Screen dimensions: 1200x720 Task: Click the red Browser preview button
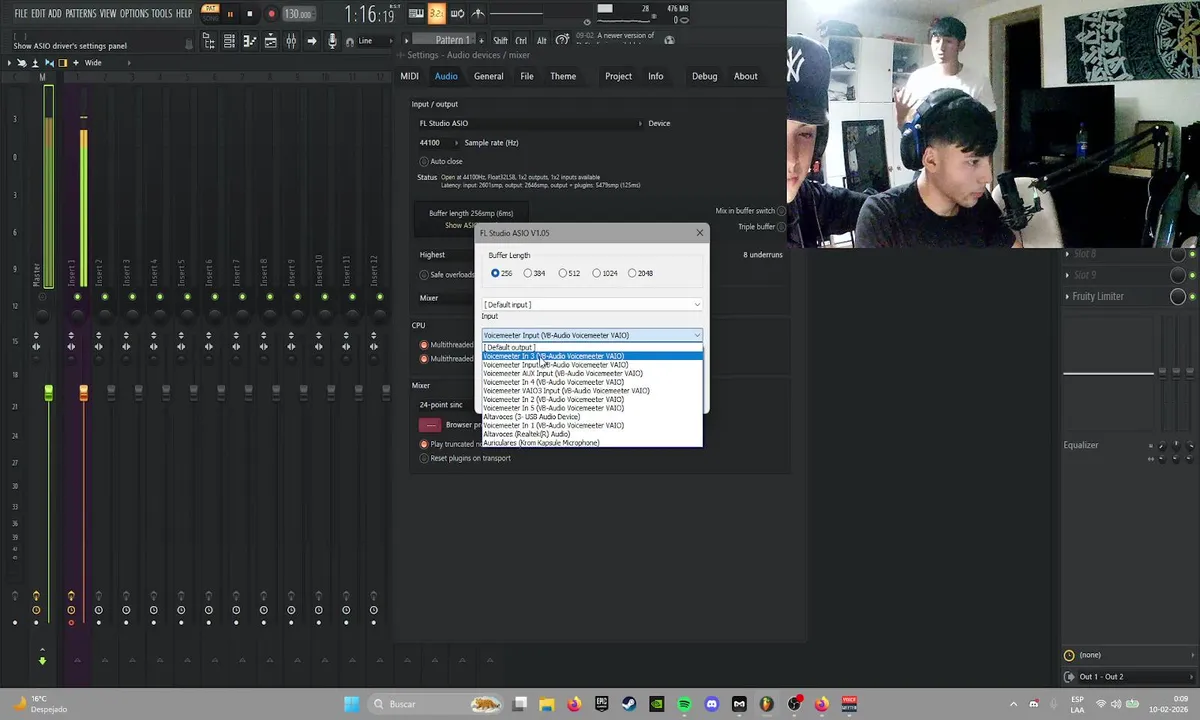pyautogui.click(x=429, y=425)
